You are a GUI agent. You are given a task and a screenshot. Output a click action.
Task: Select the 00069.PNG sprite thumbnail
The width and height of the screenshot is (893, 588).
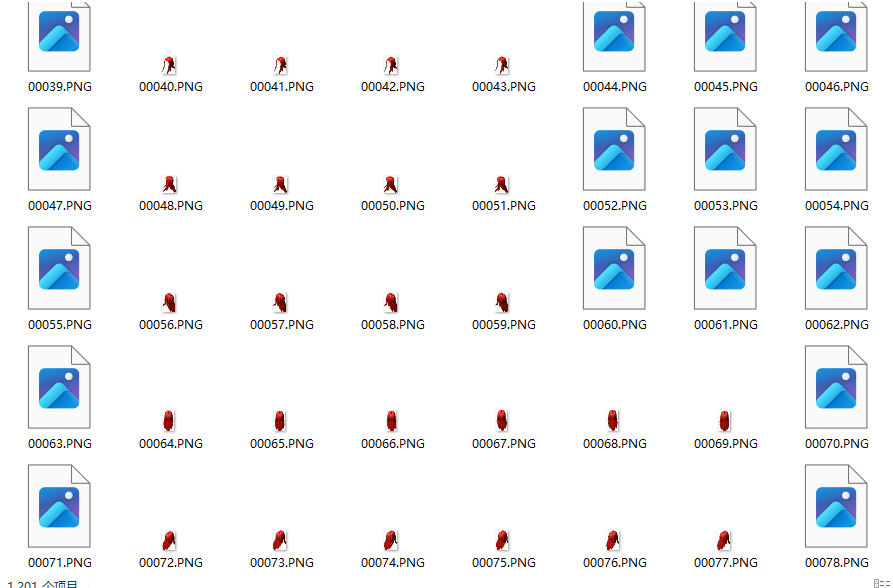[x=725, y=421]
